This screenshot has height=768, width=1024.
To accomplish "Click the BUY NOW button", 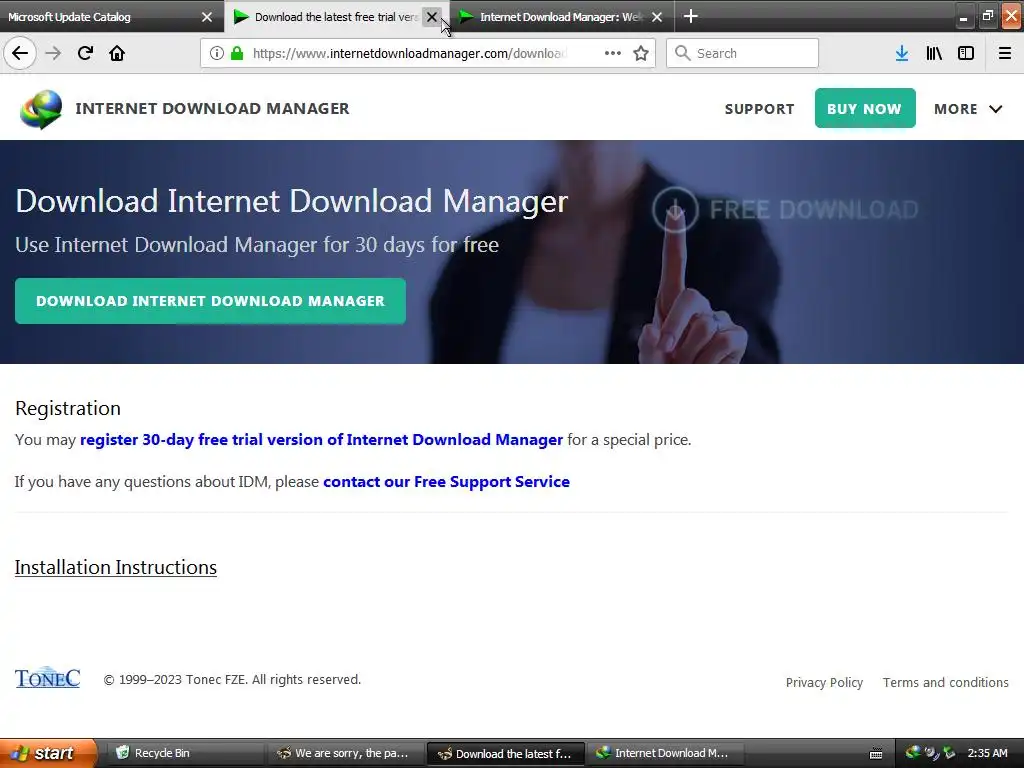I will pyautogui.click(x=865, y=108).
